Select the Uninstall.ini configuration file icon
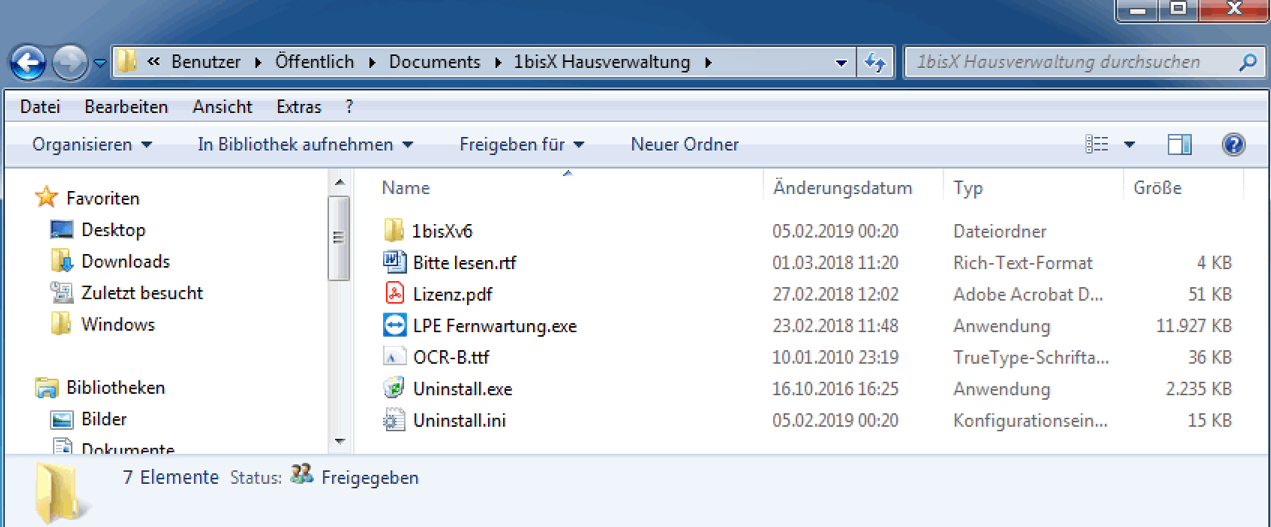The height and width of the screenshot is (527, 1271). click(x=394, y=421)
